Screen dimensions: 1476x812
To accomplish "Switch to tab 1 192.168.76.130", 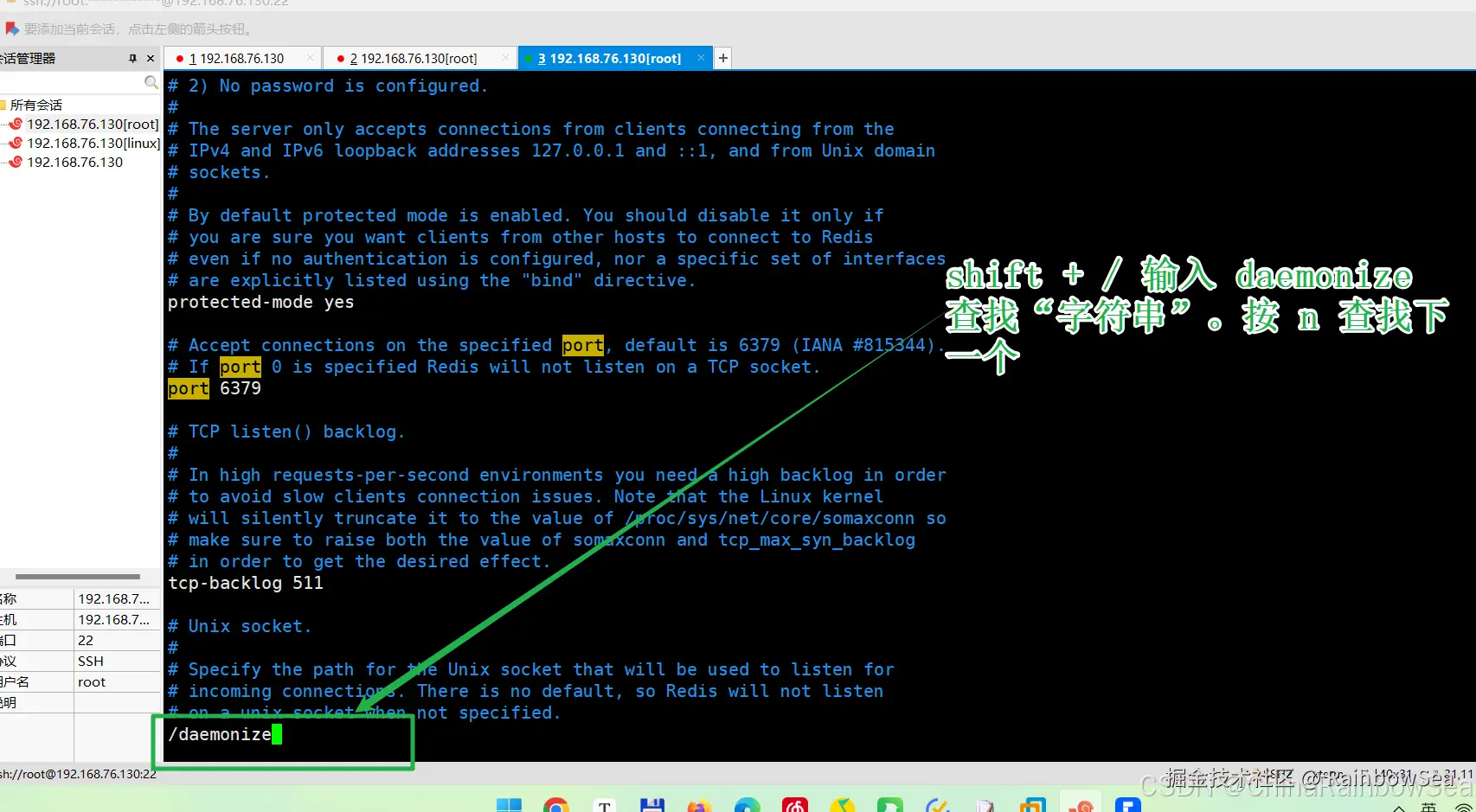I will click(236, 58).
